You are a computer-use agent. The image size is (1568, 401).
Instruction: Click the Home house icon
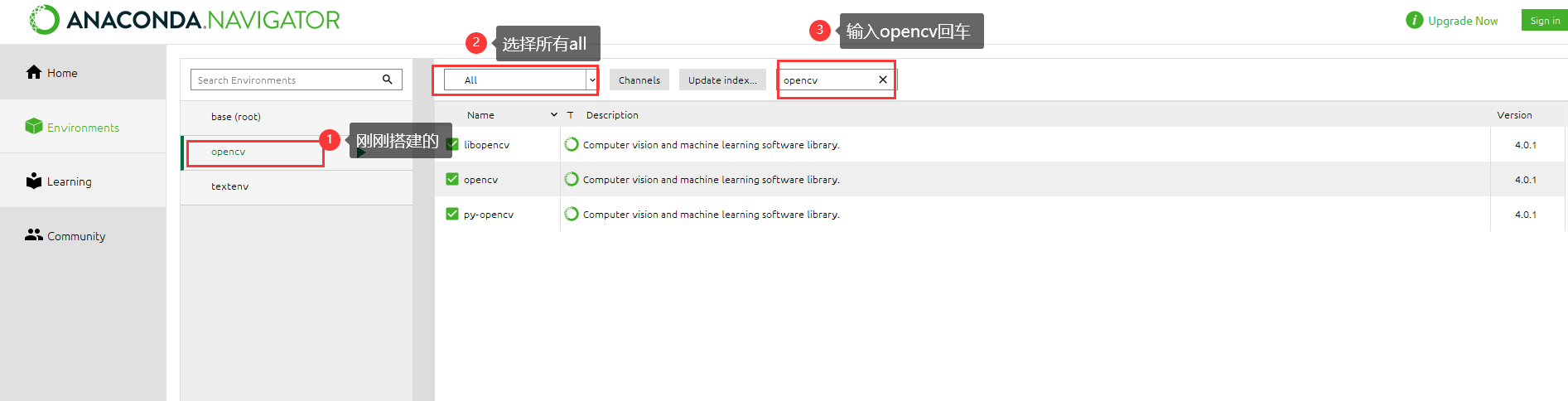point(34,72)
